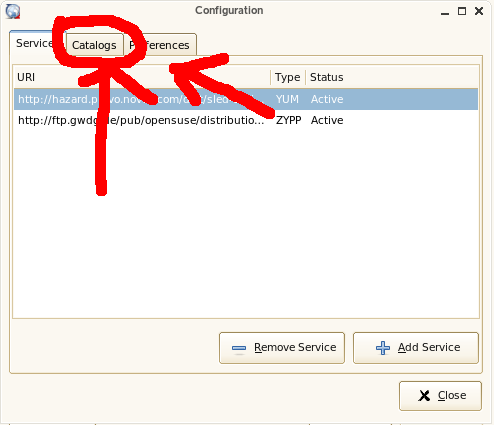Open the Catalogs tab
Image resolution: width=494 pixels, height=425 pixels.
tap(94, 45)
